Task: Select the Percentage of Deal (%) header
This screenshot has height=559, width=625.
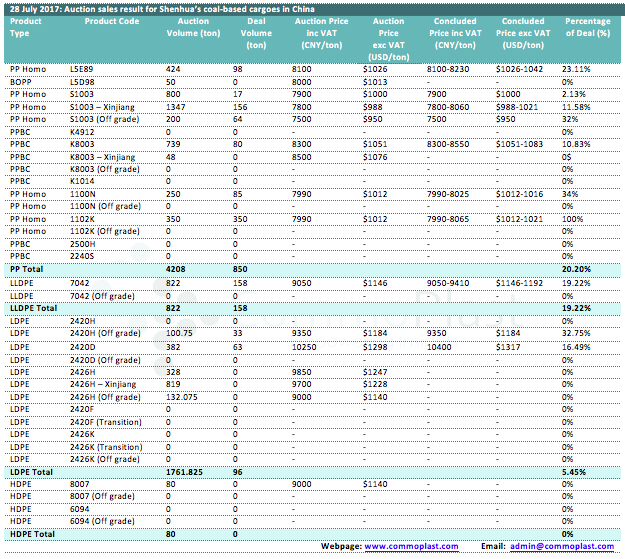Action: (587, 27)
